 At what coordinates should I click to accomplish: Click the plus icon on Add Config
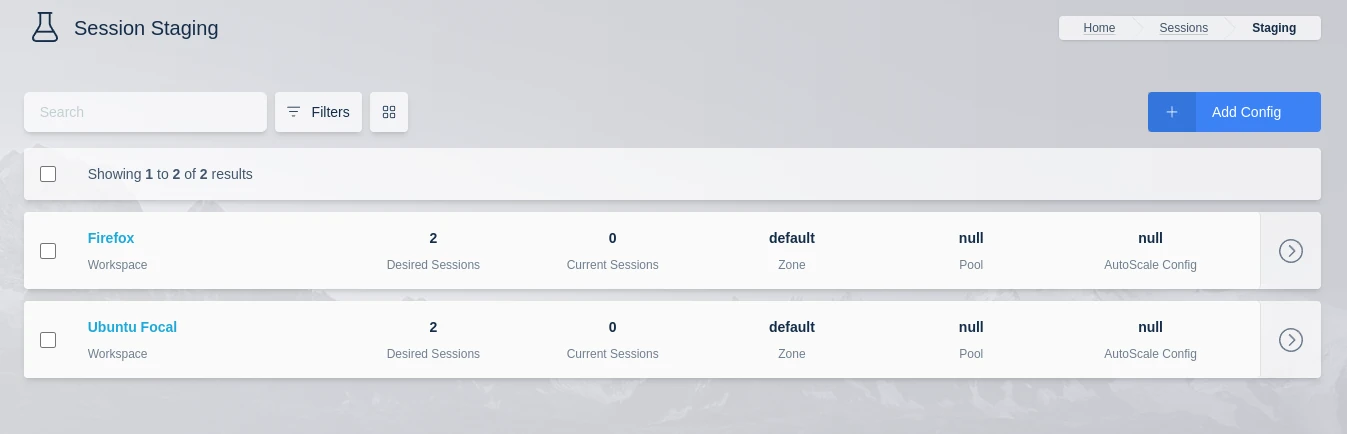[x=1172, y=112]
